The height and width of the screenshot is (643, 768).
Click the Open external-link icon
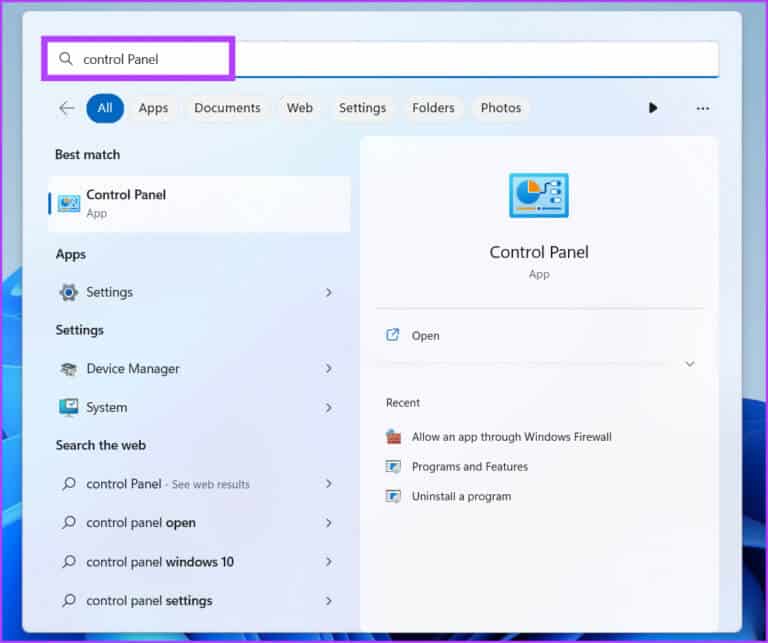pos(393,335)
